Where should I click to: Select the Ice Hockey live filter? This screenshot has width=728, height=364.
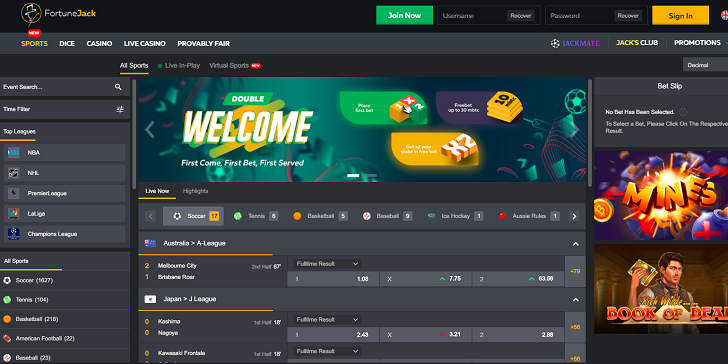point(455,216)
